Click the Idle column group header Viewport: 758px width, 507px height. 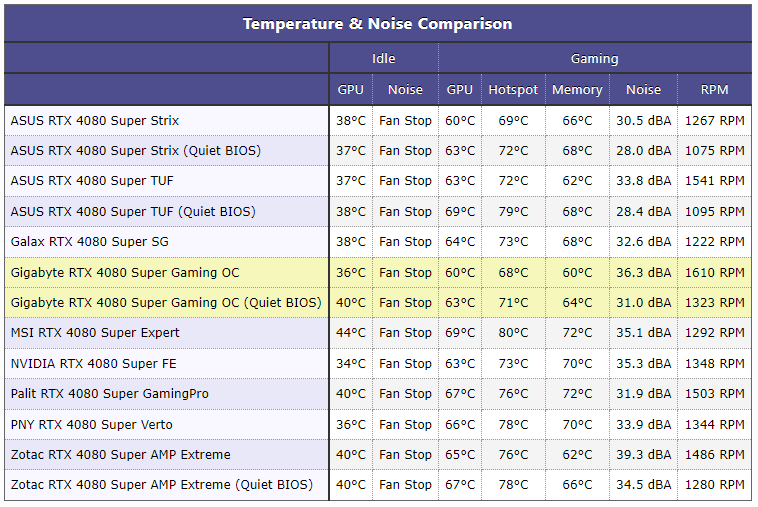coord(383,59)
